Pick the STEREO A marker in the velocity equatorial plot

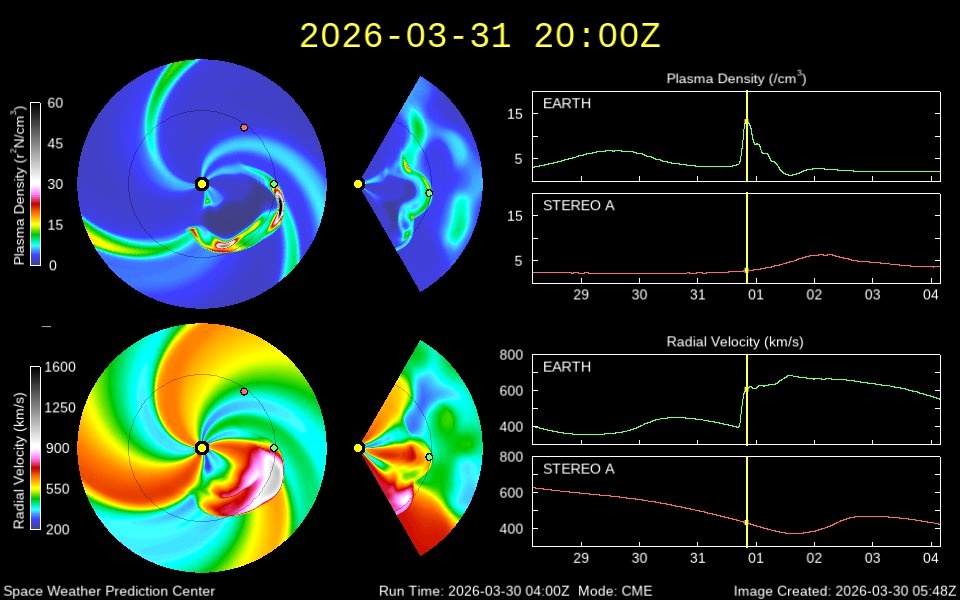point(244,392)
